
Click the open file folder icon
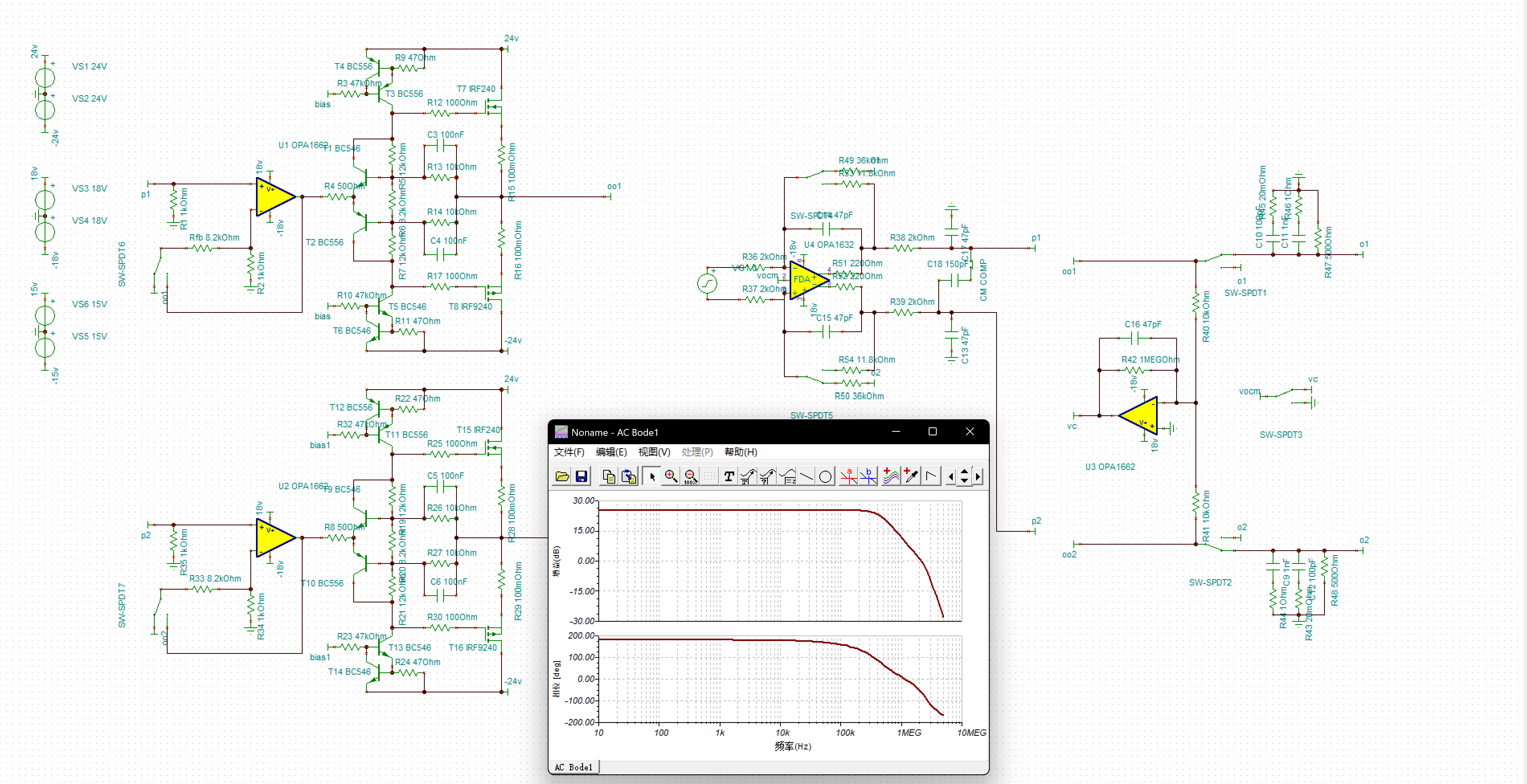click(562, 476)
